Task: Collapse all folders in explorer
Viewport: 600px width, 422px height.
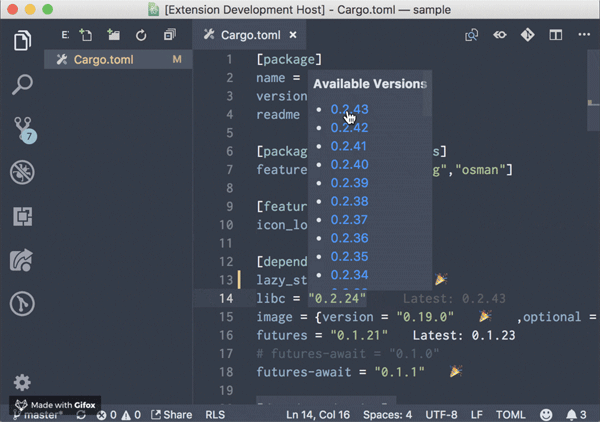Action: click(169, 35)
